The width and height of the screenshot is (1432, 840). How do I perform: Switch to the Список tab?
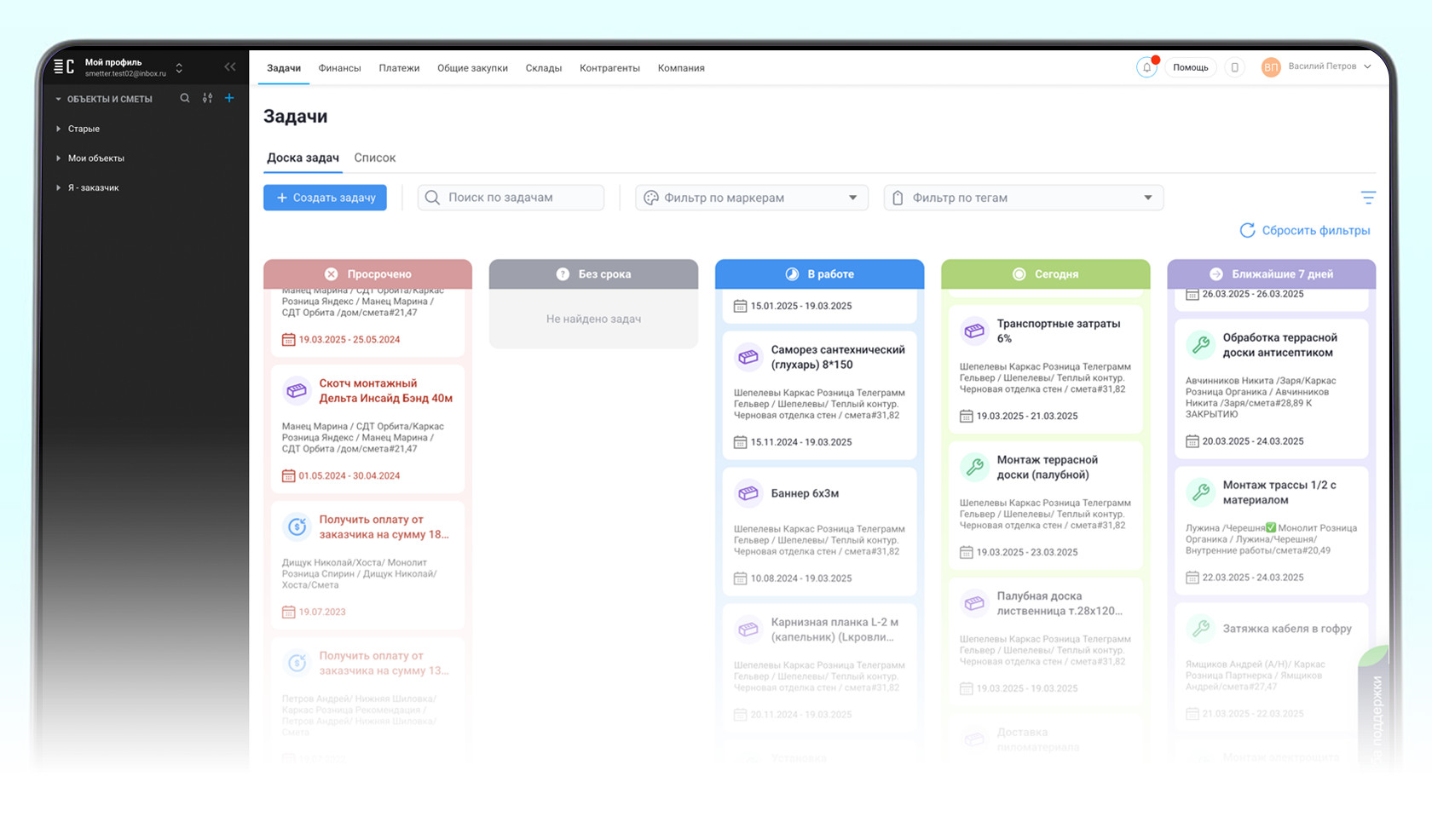(375, 158)
